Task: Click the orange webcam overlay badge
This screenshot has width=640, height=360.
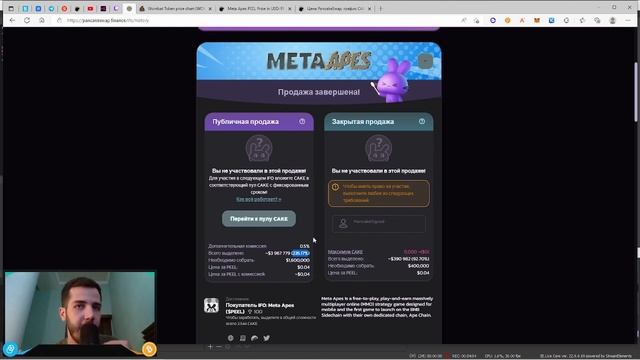Action: click(149, 349)
